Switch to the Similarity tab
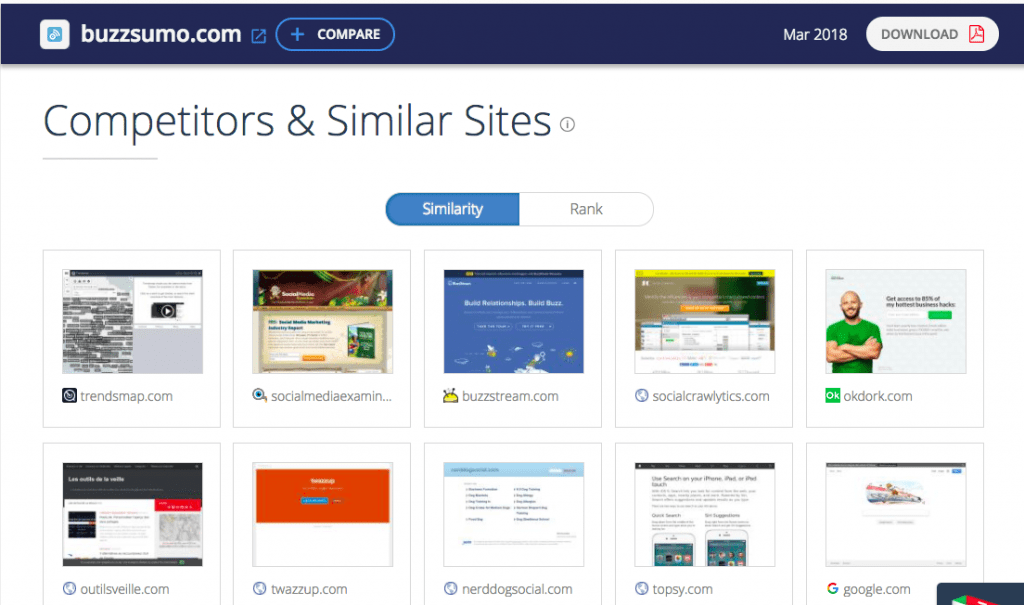The image size is (1024, 605). (453, 209)
